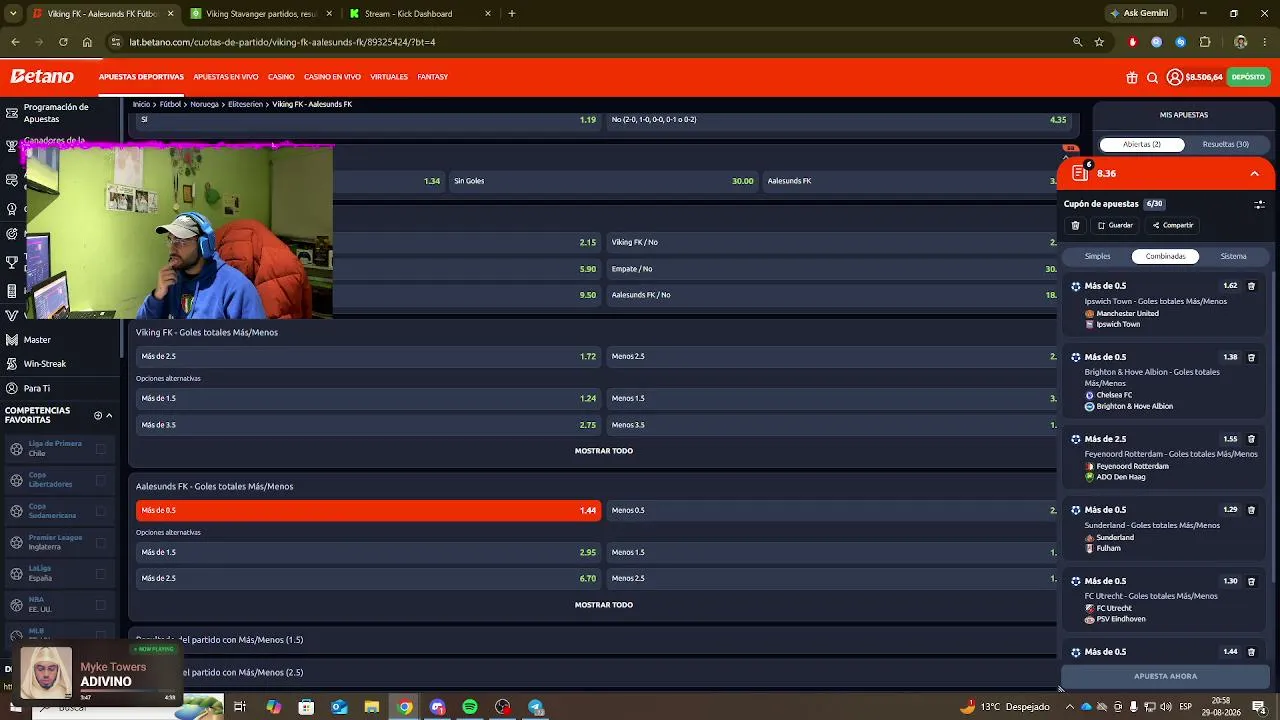Open Apuestas en Vivo in the top menu
This screenshot has height=720, width=1280.
(226, 77)
